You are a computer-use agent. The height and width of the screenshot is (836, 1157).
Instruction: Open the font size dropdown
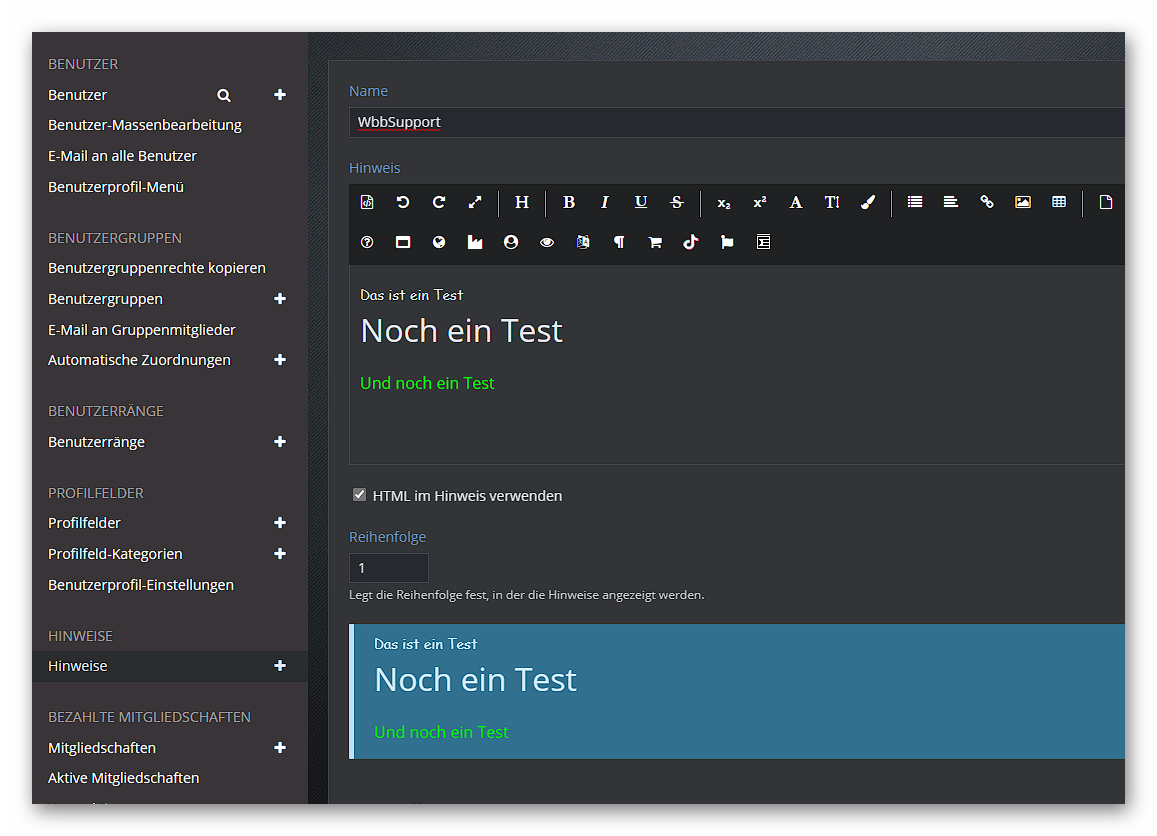[832, 202]
